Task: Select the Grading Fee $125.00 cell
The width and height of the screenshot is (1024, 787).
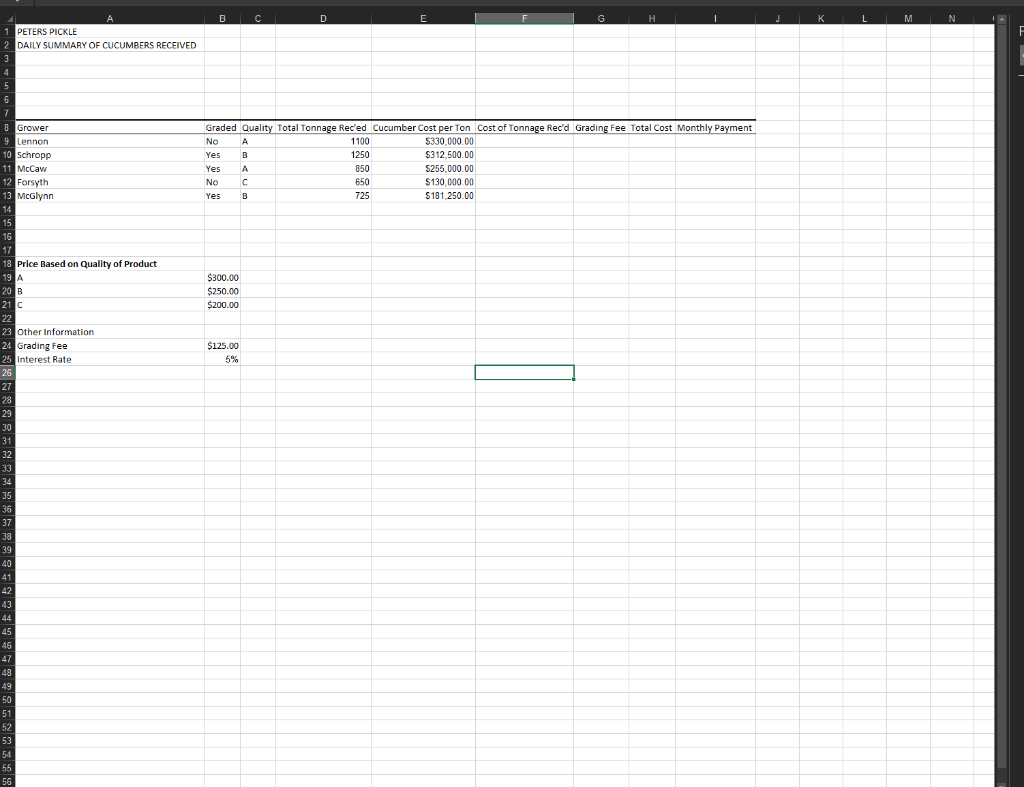Action: pos(222,345)
